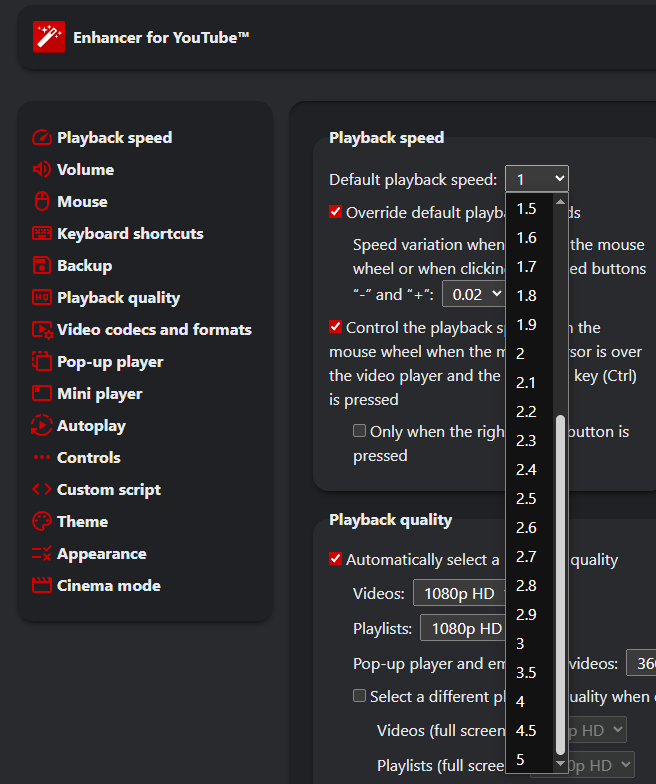Click the Playback quality HQ icon
Viewport: 656px width, 784px height.
coord(42,298)
